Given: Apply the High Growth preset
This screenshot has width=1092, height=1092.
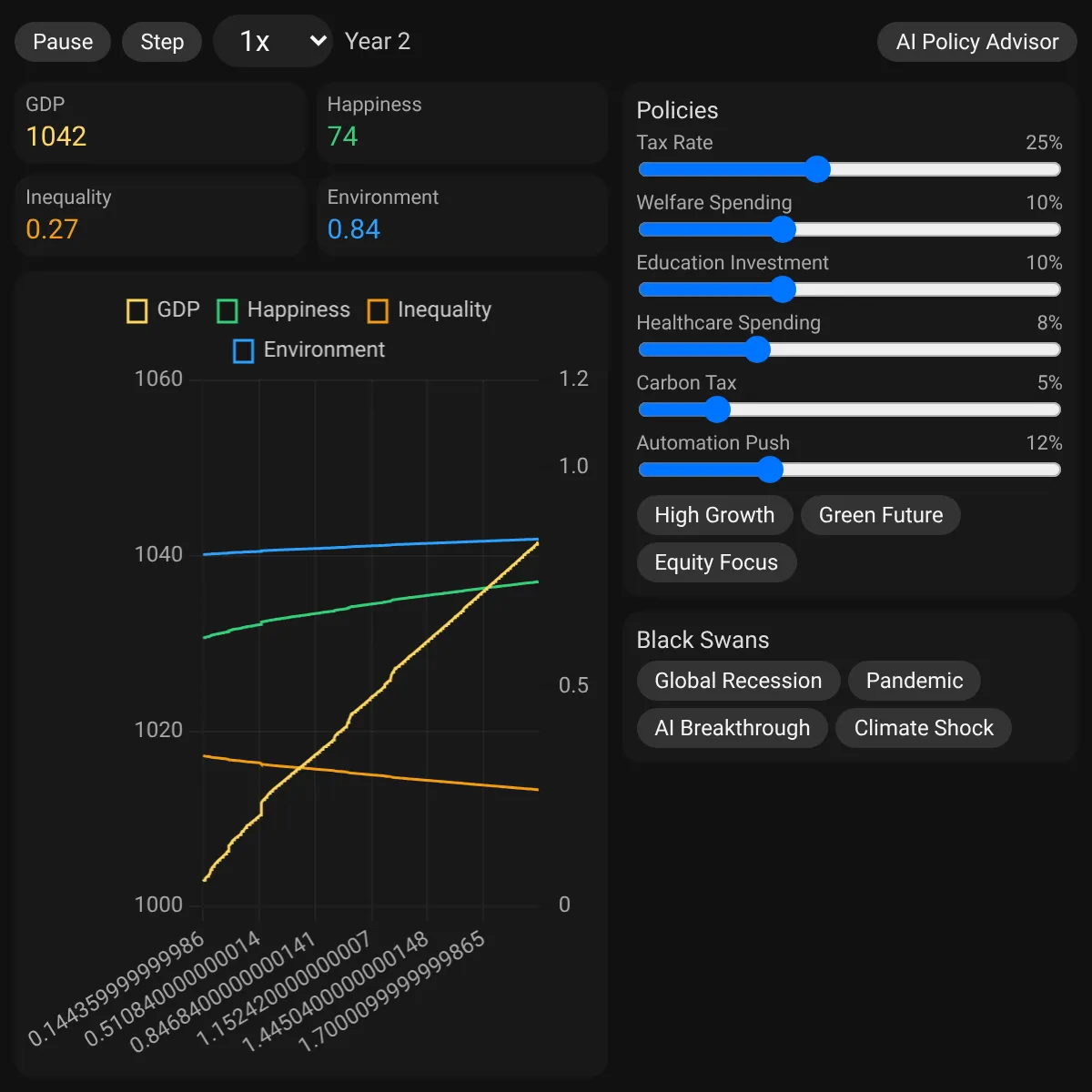Looking at the screenshot, I should (714, 515).
